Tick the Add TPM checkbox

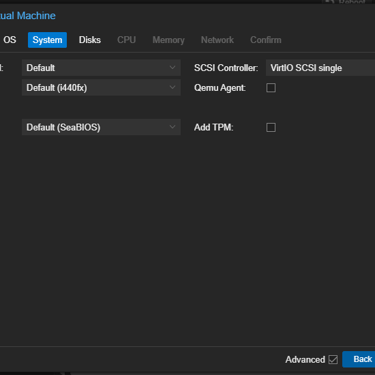pos(271,127)
